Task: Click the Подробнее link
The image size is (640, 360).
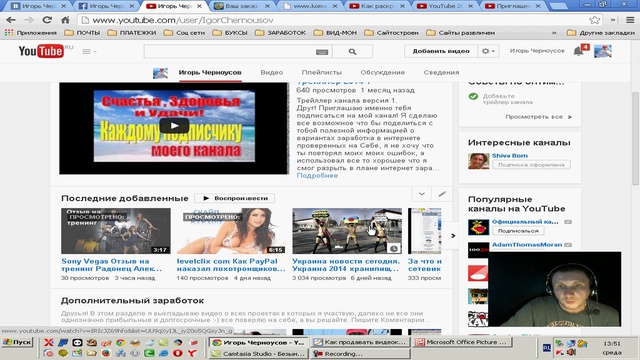Action: pyautogui.click(x=317, y=176)
